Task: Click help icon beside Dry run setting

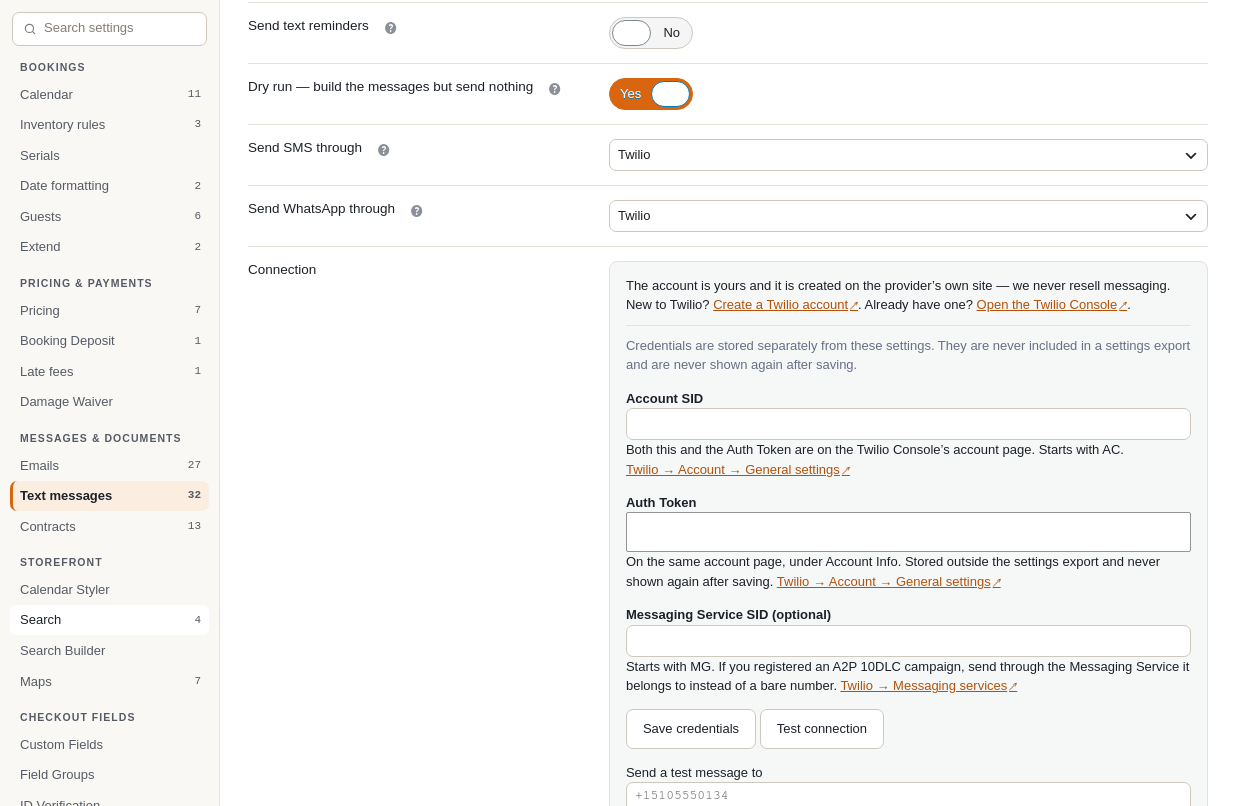Action: pyautogui.click(x=555, y=89)
